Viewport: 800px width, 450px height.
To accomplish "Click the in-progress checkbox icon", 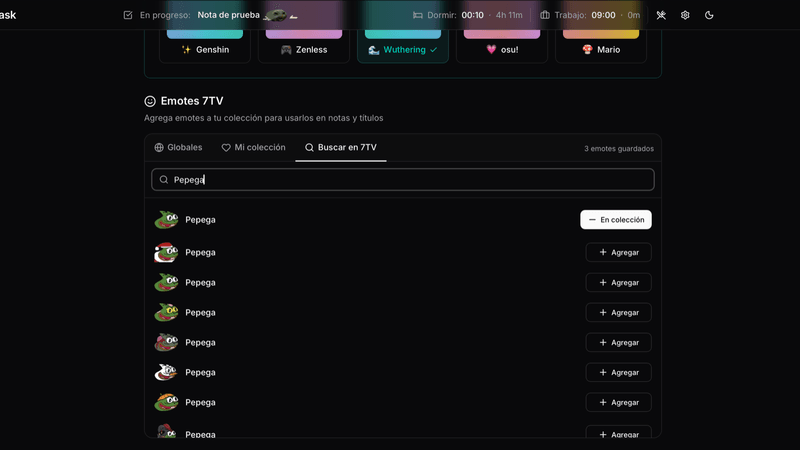I will (x=128, y=15).
